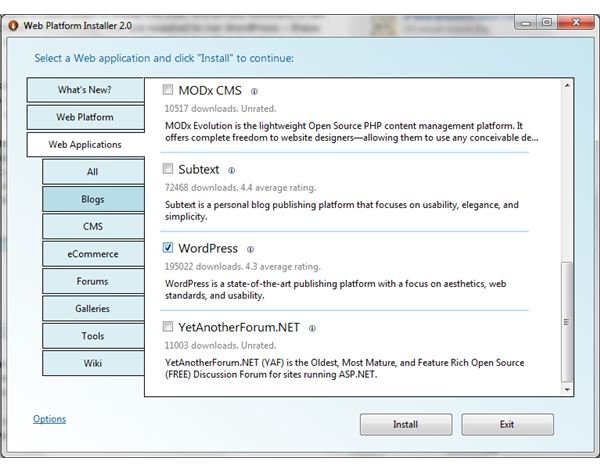Select the Tools category
This screenshot has height=464, width=600.
(x=93, y=336)
